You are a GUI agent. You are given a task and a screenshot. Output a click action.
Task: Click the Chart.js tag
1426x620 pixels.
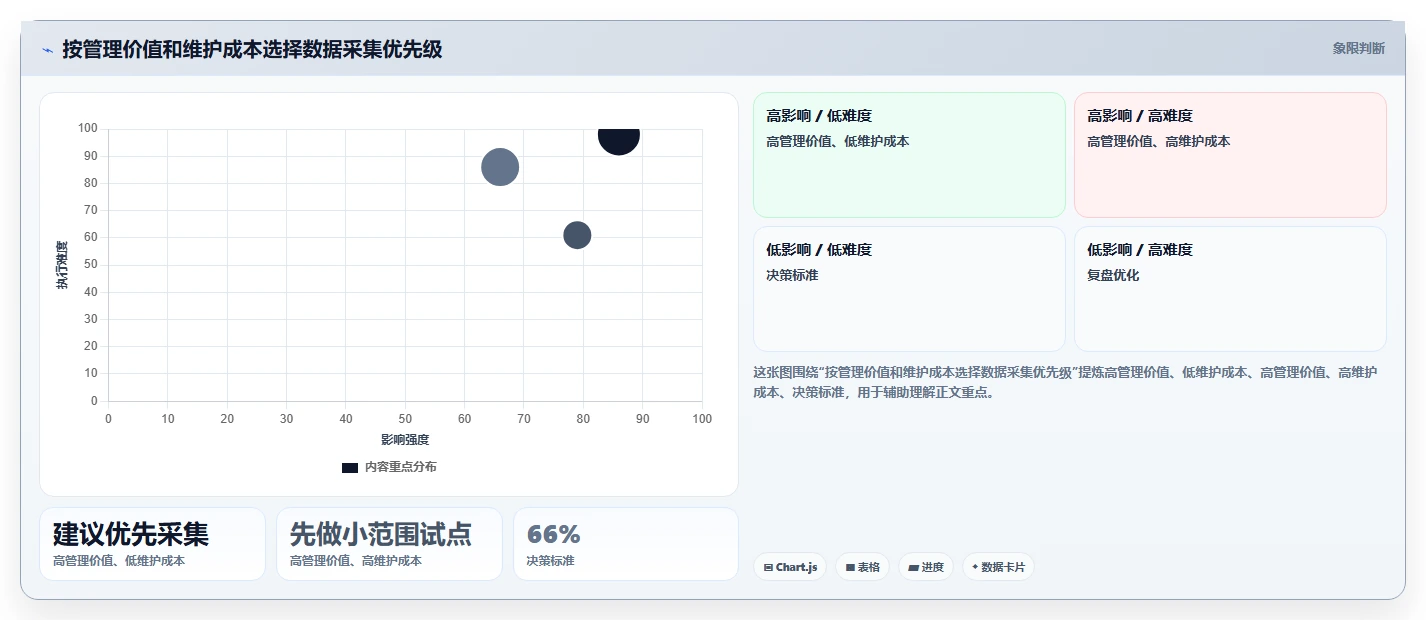click(790, 567)
